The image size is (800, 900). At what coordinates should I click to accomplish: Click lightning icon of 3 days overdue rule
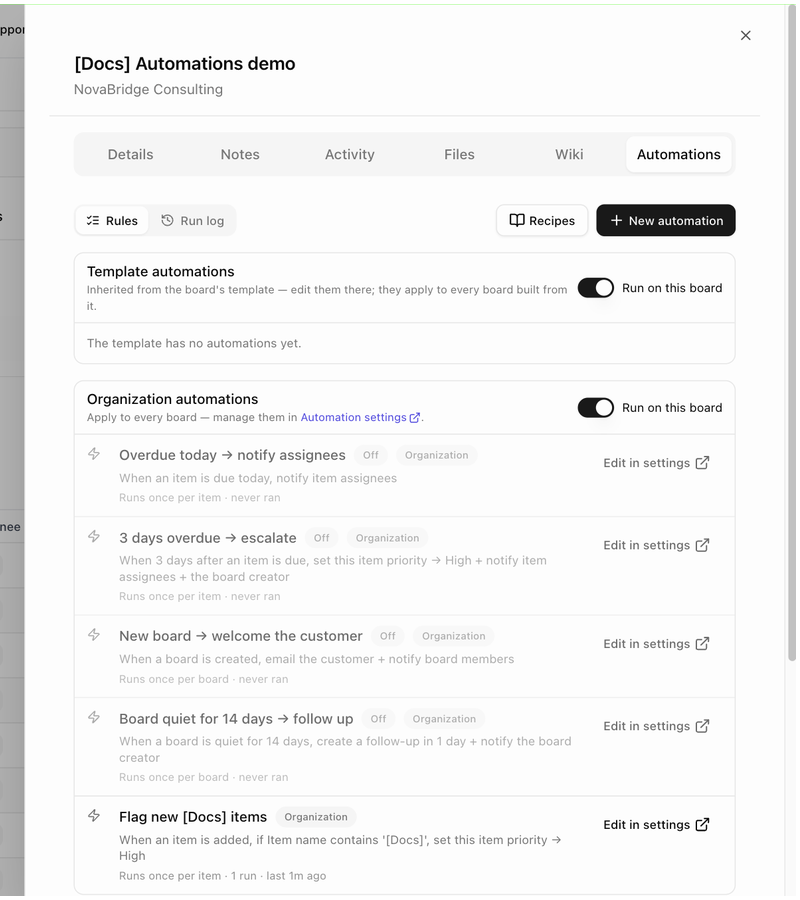pyautogui.click(x=94, y=538)
